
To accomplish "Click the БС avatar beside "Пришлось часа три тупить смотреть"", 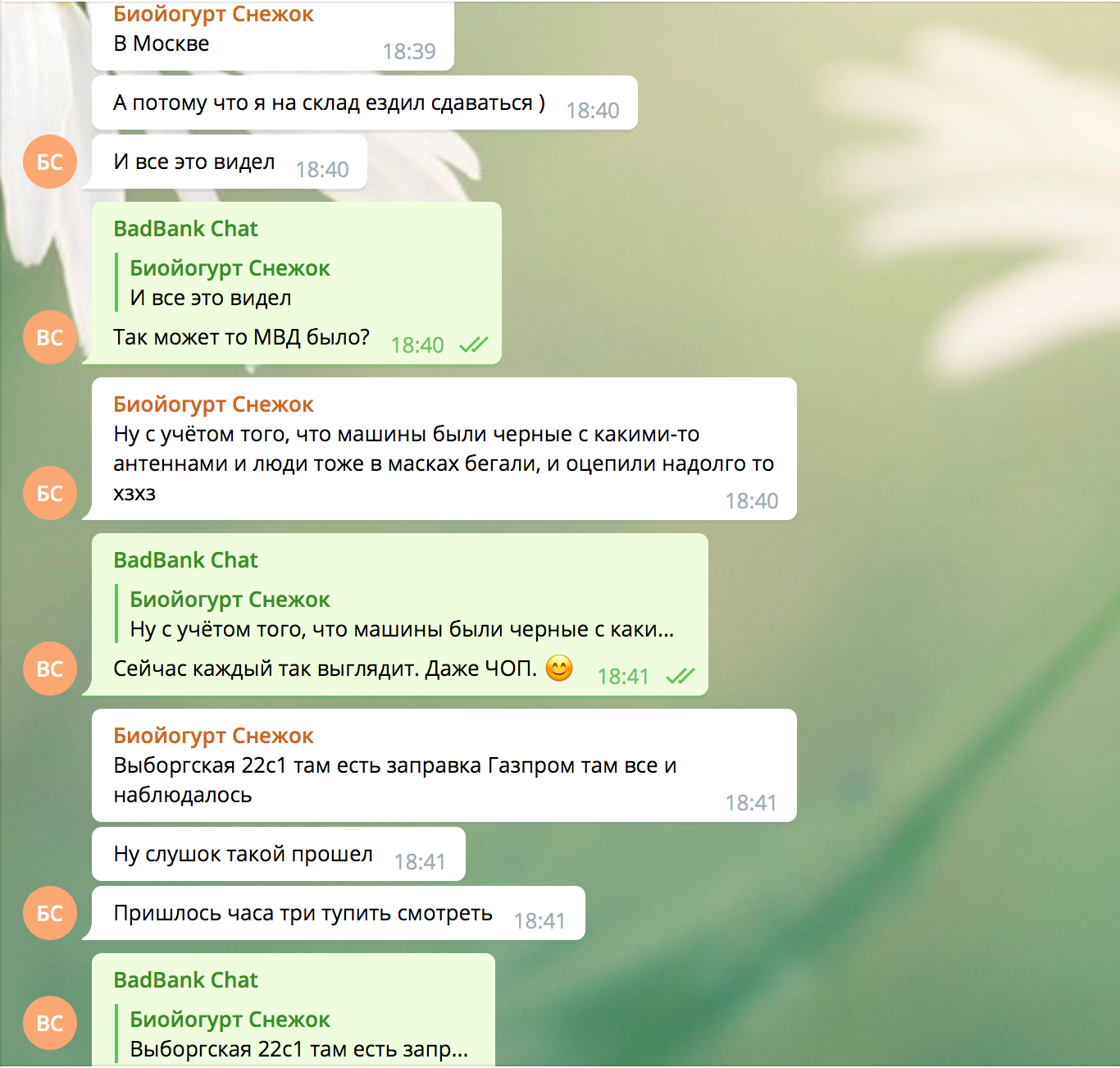I will coord(50,913).
